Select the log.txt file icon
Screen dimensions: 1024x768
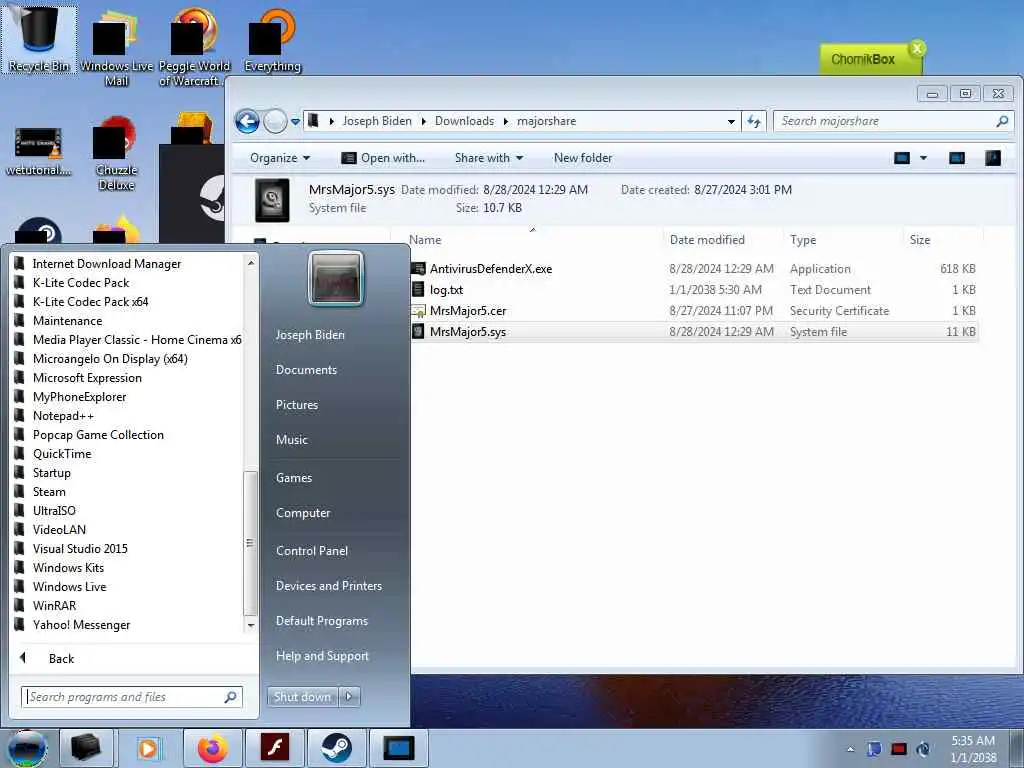pos(418,289)
